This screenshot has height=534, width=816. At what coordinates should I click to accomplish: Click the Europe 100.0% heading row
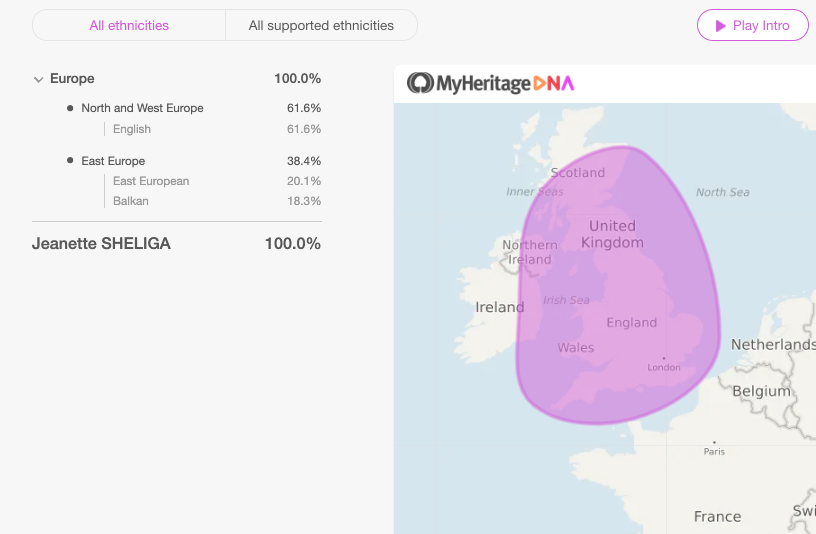(x=177, y=79)
